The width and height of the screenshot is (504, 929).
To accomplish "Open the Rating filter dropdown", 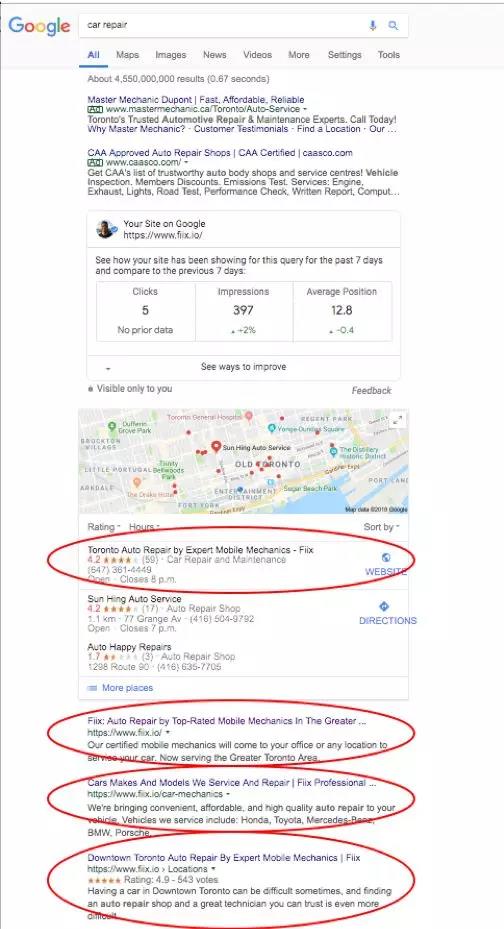I will tap(104, 527).
